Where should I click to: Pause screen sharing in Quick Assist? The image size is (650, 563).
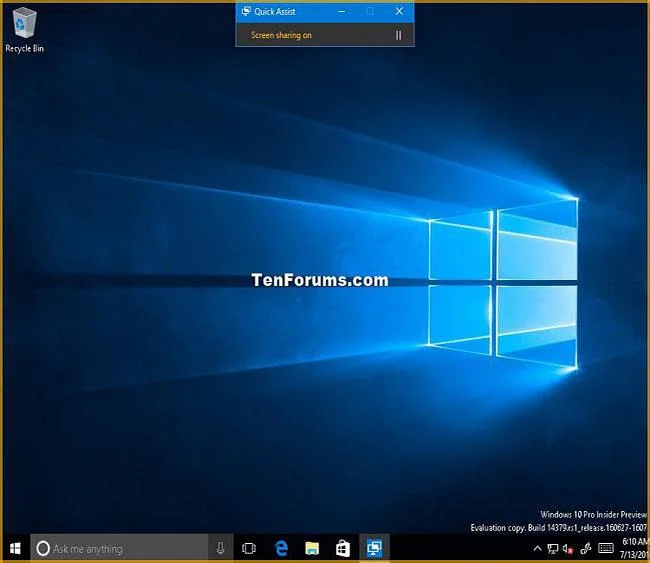pos(398,35)
